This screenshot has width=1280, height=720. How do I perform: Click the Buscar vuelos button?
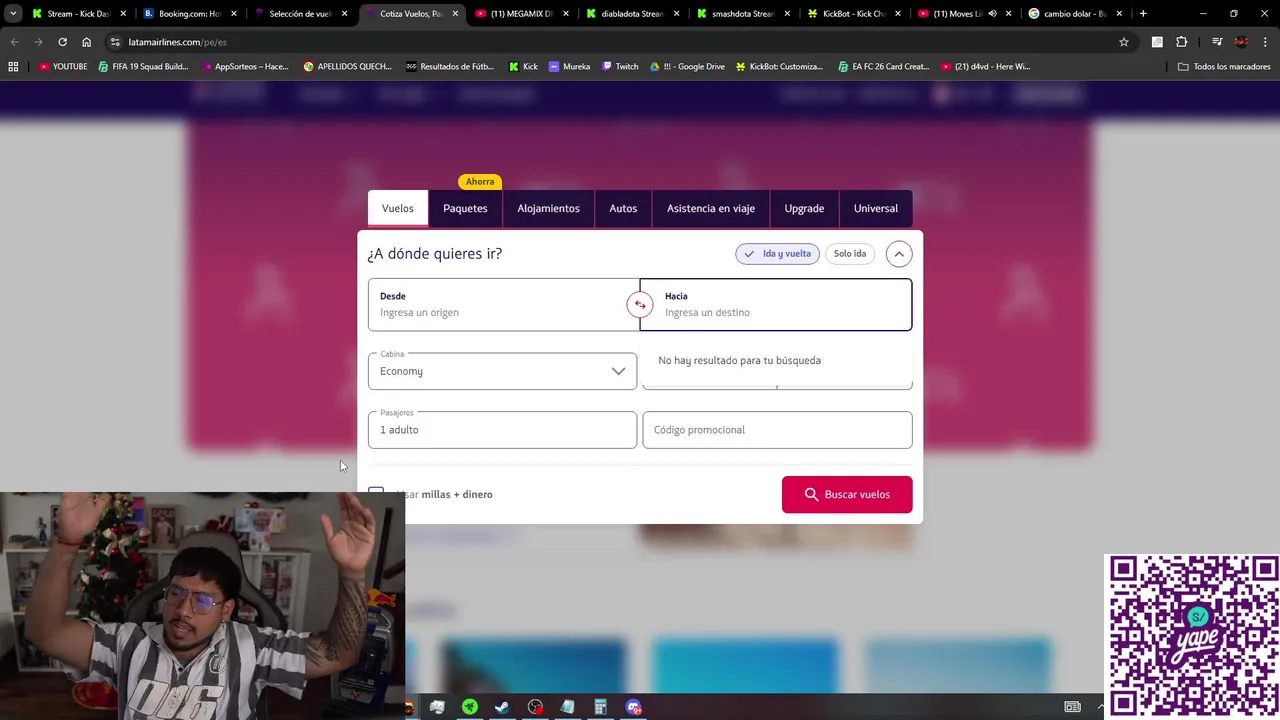(x=847, y=494)
